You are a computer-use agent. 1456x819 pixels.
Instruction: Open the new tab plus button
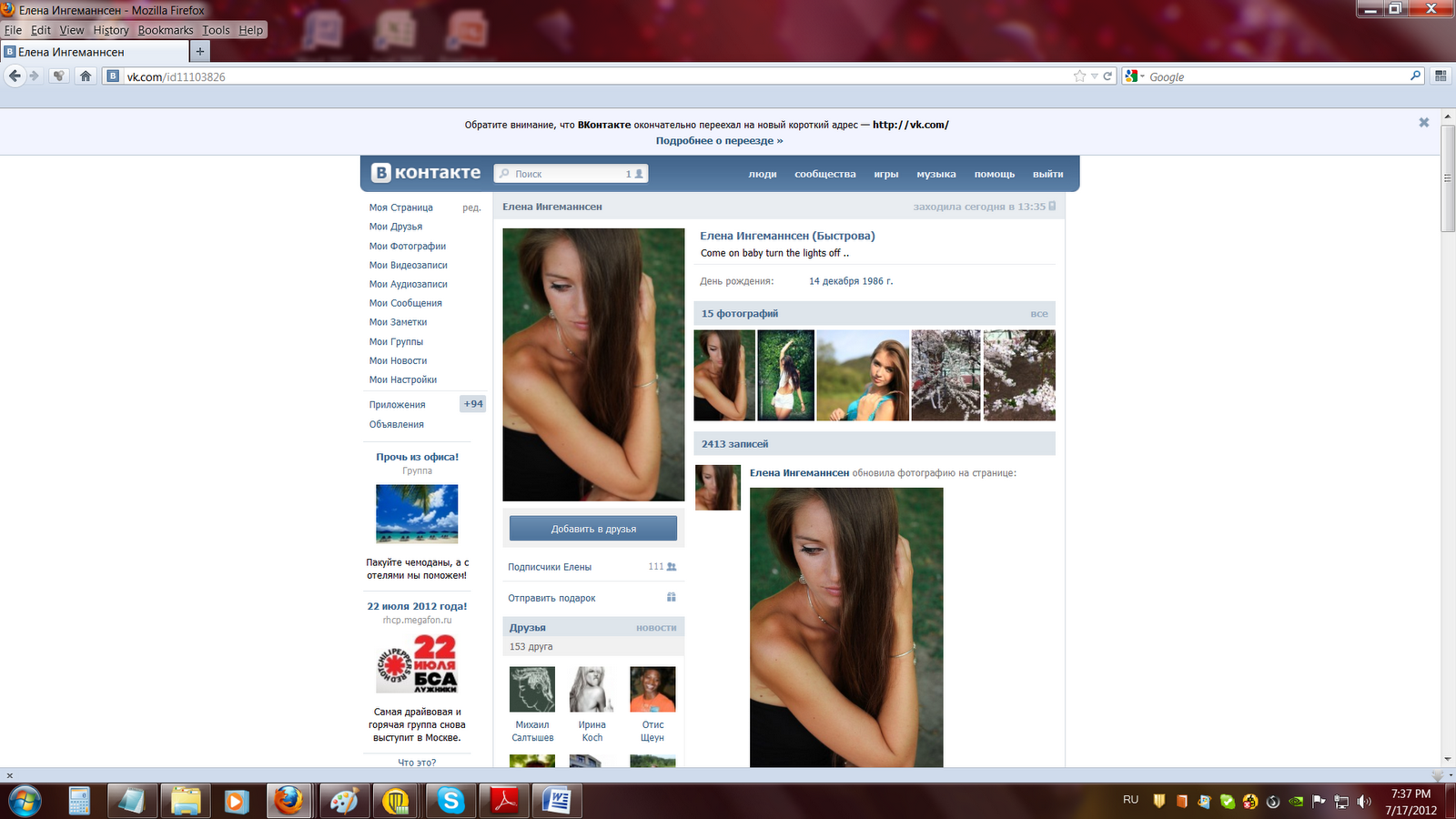tap(200, 52)
